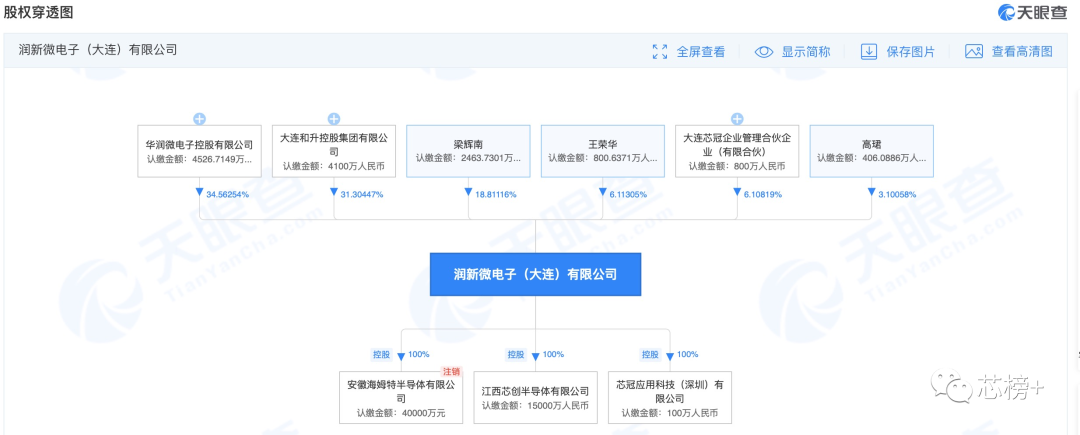Viewport: 1080px width, 435px height.
Task: Click 控股 tag above 安徽海姆特半导体
Action: tap(381, 354)
